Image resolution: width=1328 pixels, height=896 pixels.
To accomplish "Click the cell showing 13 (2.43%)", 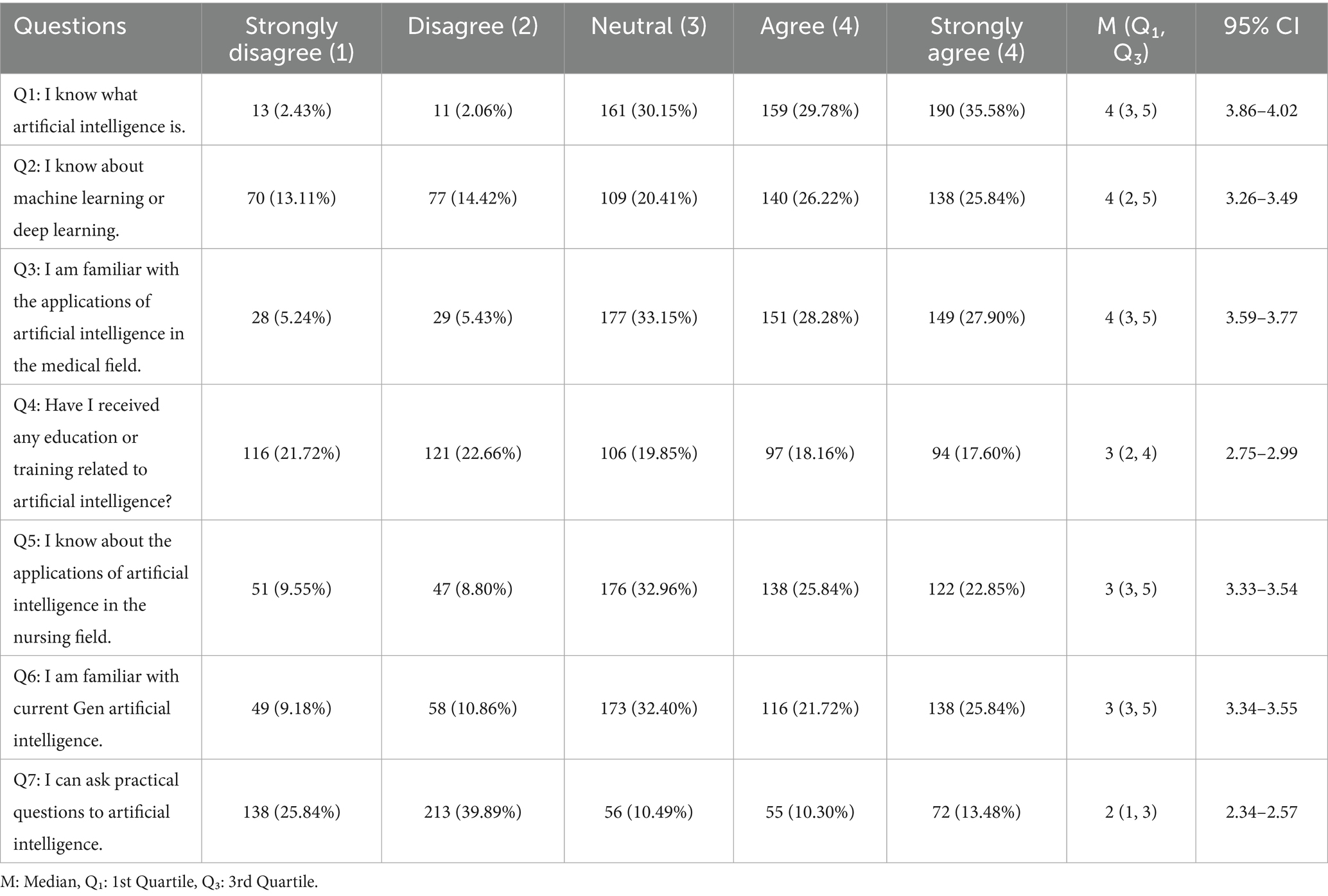I will coord(291,110).
